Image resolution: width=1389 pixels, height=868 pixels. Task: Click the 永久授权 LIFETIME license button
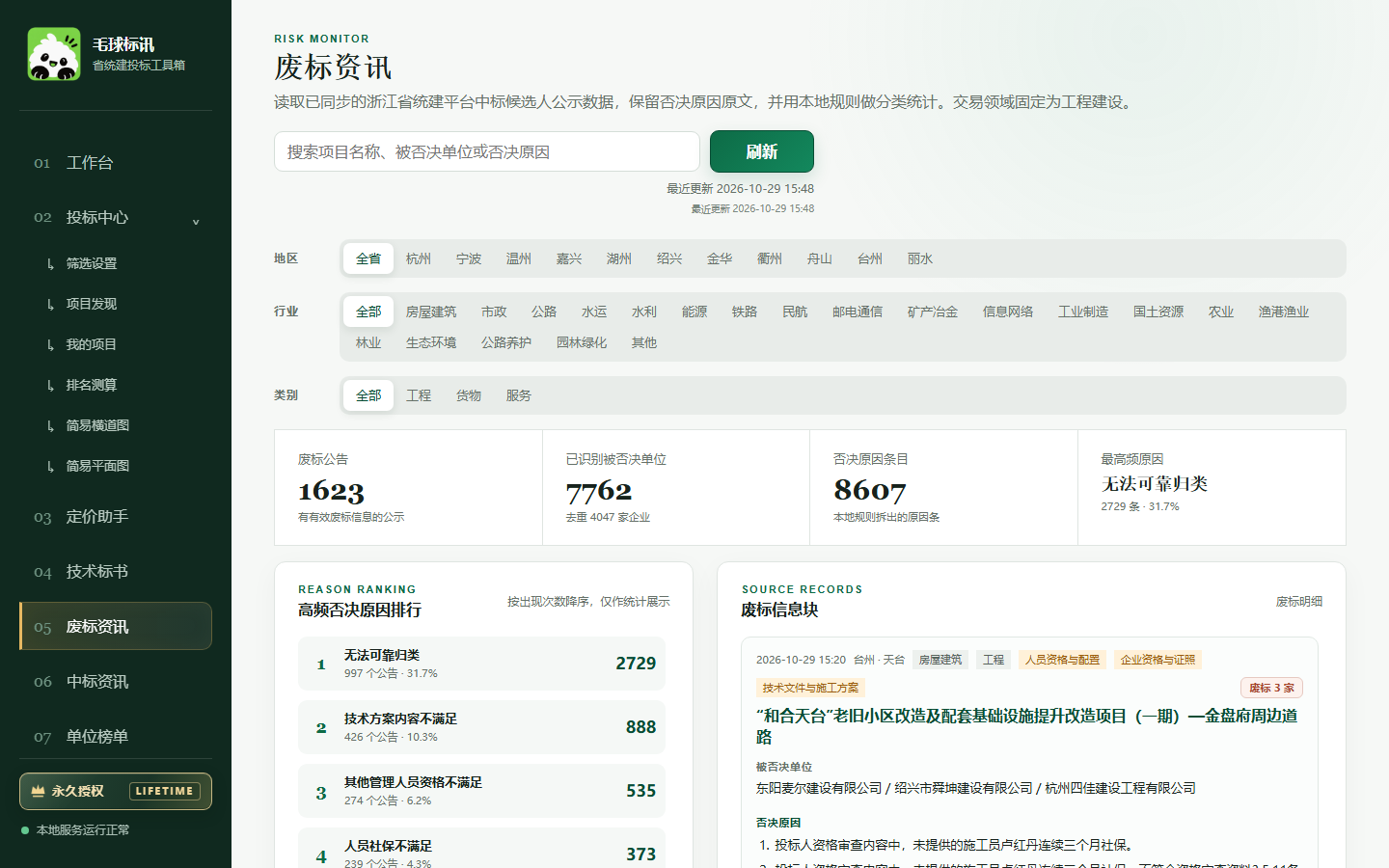116,791
